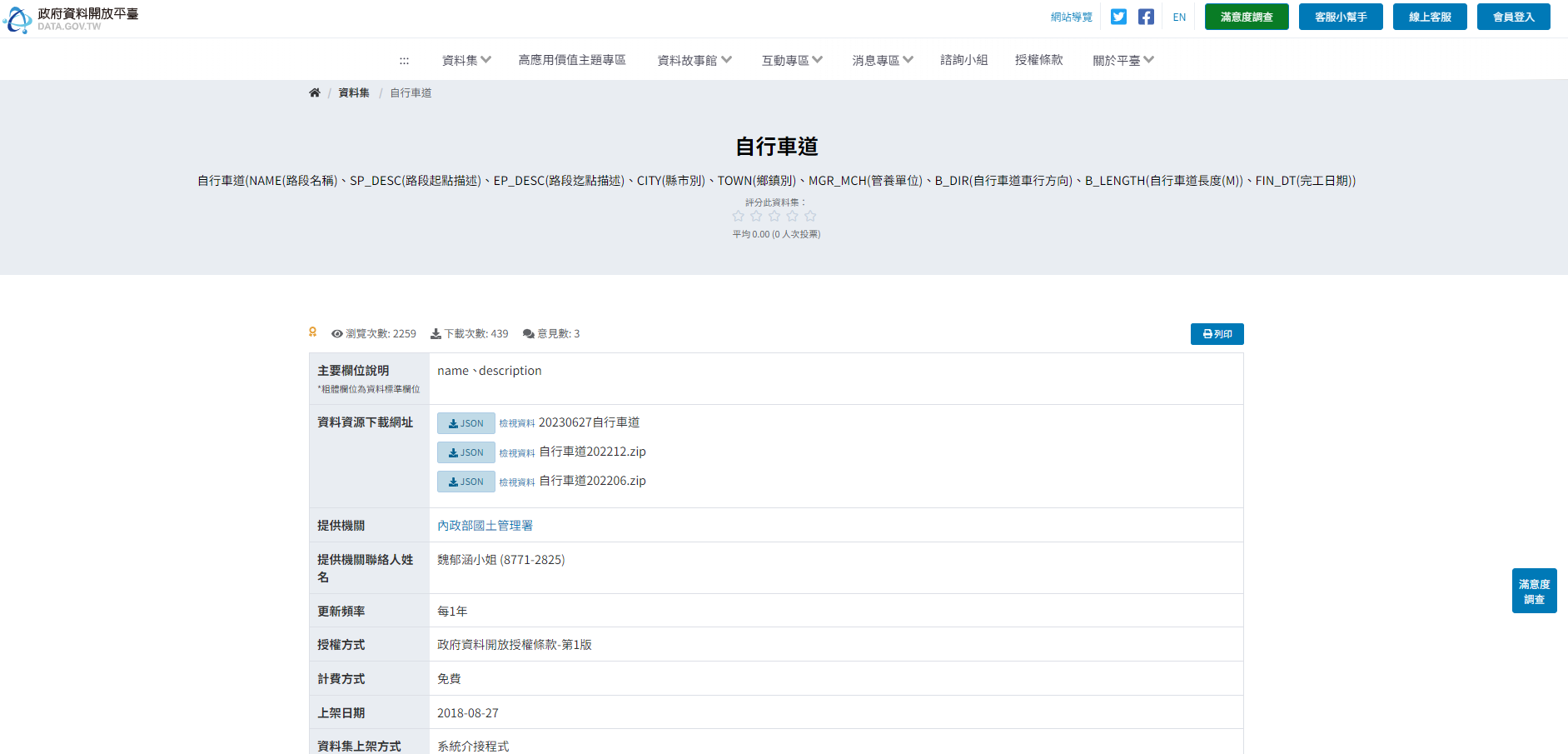Screen dimensions: 1568x754
Task: Open the Facebook share icon
Action: pos(1146,17)
